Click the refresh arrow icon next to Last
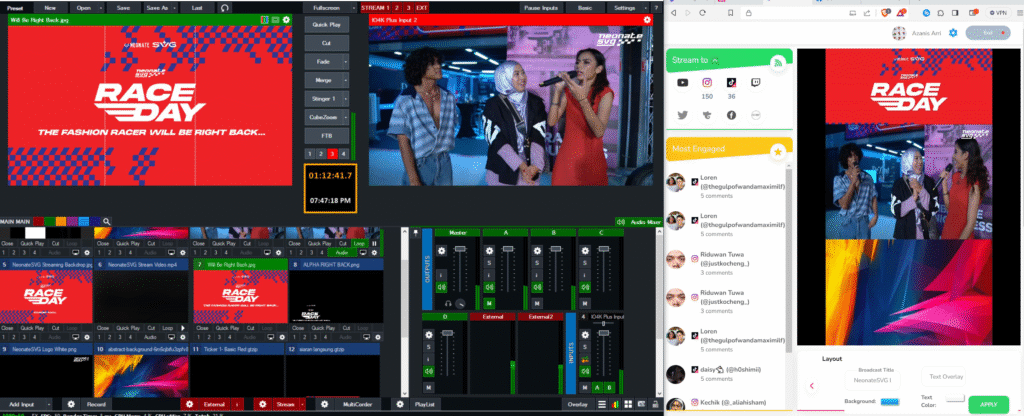The width and height of the screenshot is (1024, 416). tap(224, 7)
